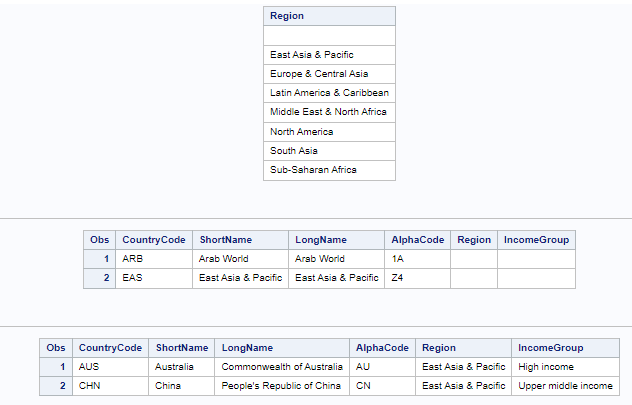Image resolution: width=632 pixels, height=405 pixels.
Task: Select the Latin America & Caribbean row
Action: pos(329,93)
